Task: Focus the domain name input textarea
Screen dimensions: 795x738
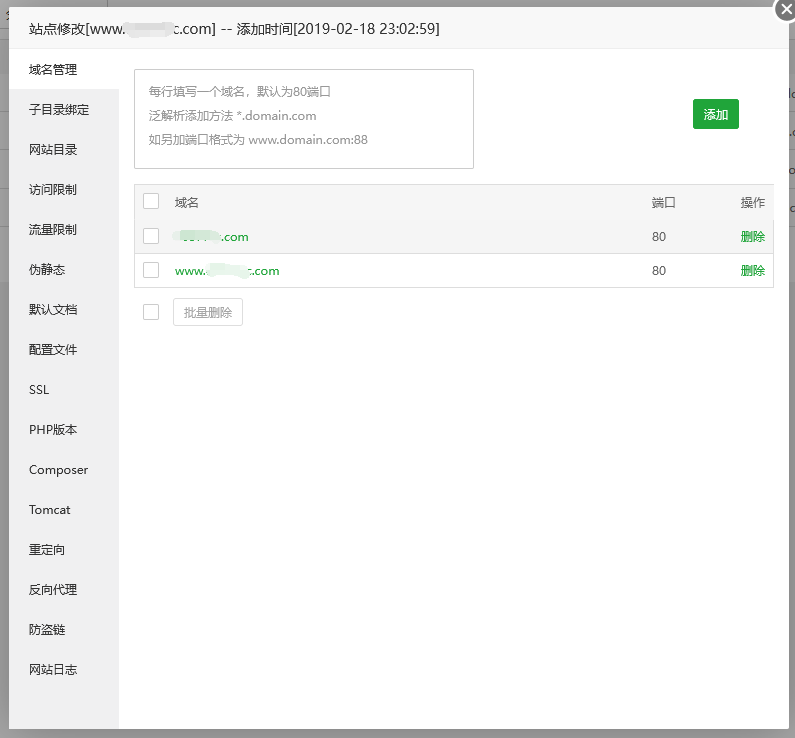Action: click(304, 119)
